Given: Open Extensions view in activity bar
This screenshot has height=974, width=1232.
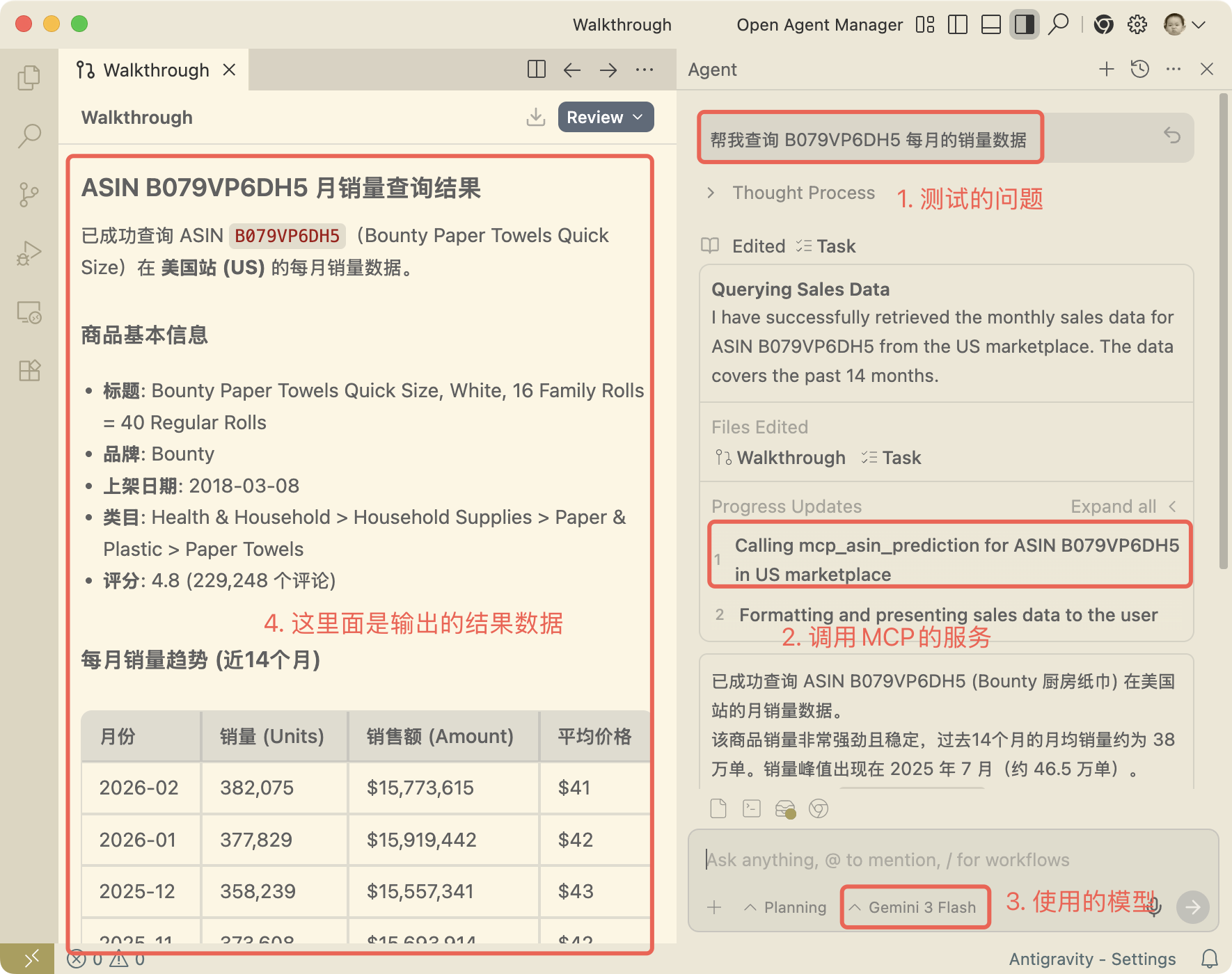Looking at the screenshot, I should (x=29, y=370).
